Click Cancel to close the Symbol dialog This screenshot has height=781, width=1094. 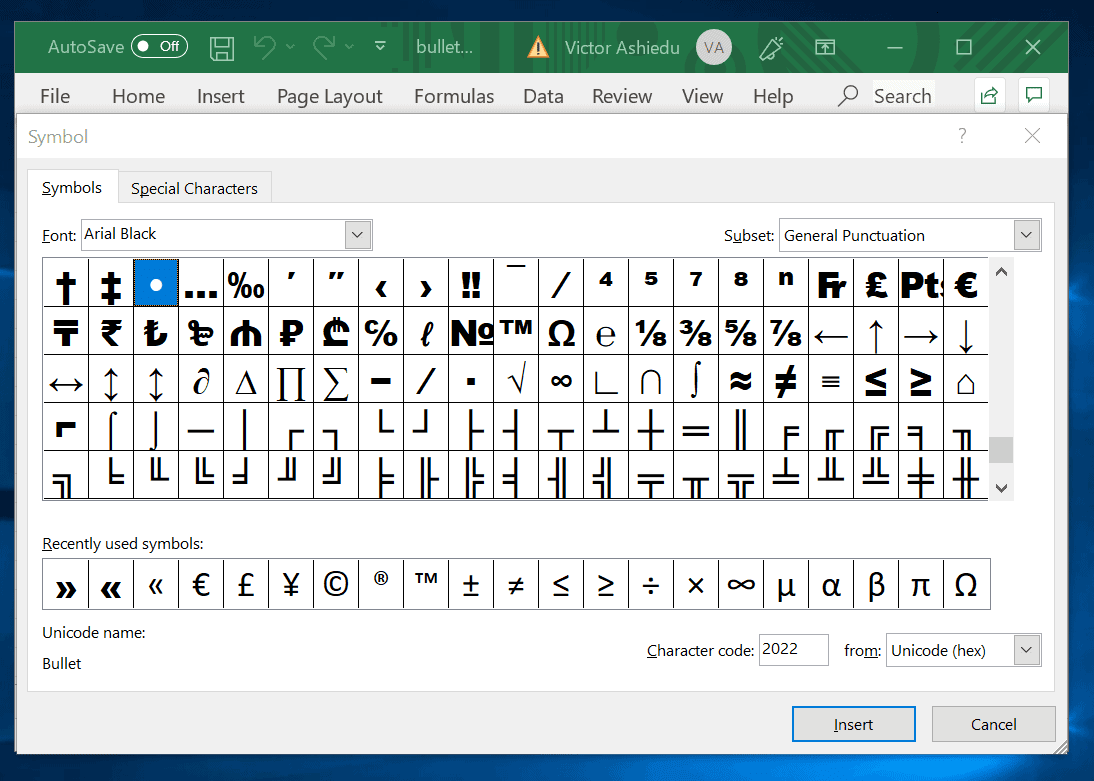coord(993,723)
